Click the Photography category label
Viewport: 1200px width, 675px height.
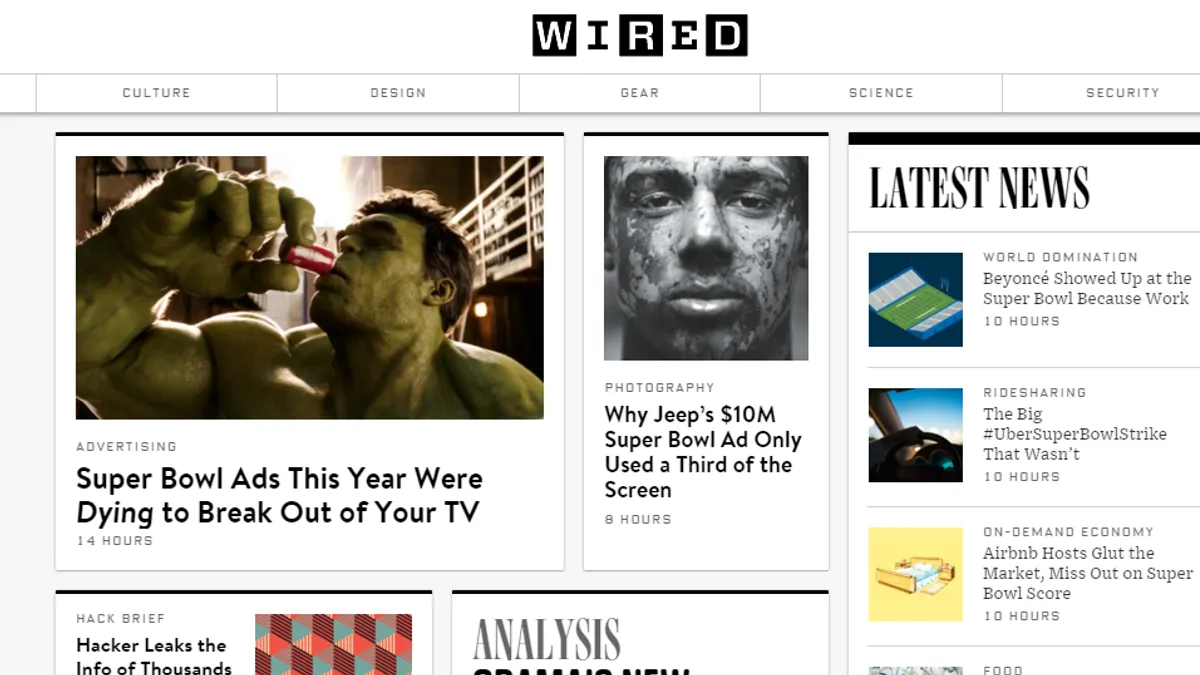click(660, 387)
